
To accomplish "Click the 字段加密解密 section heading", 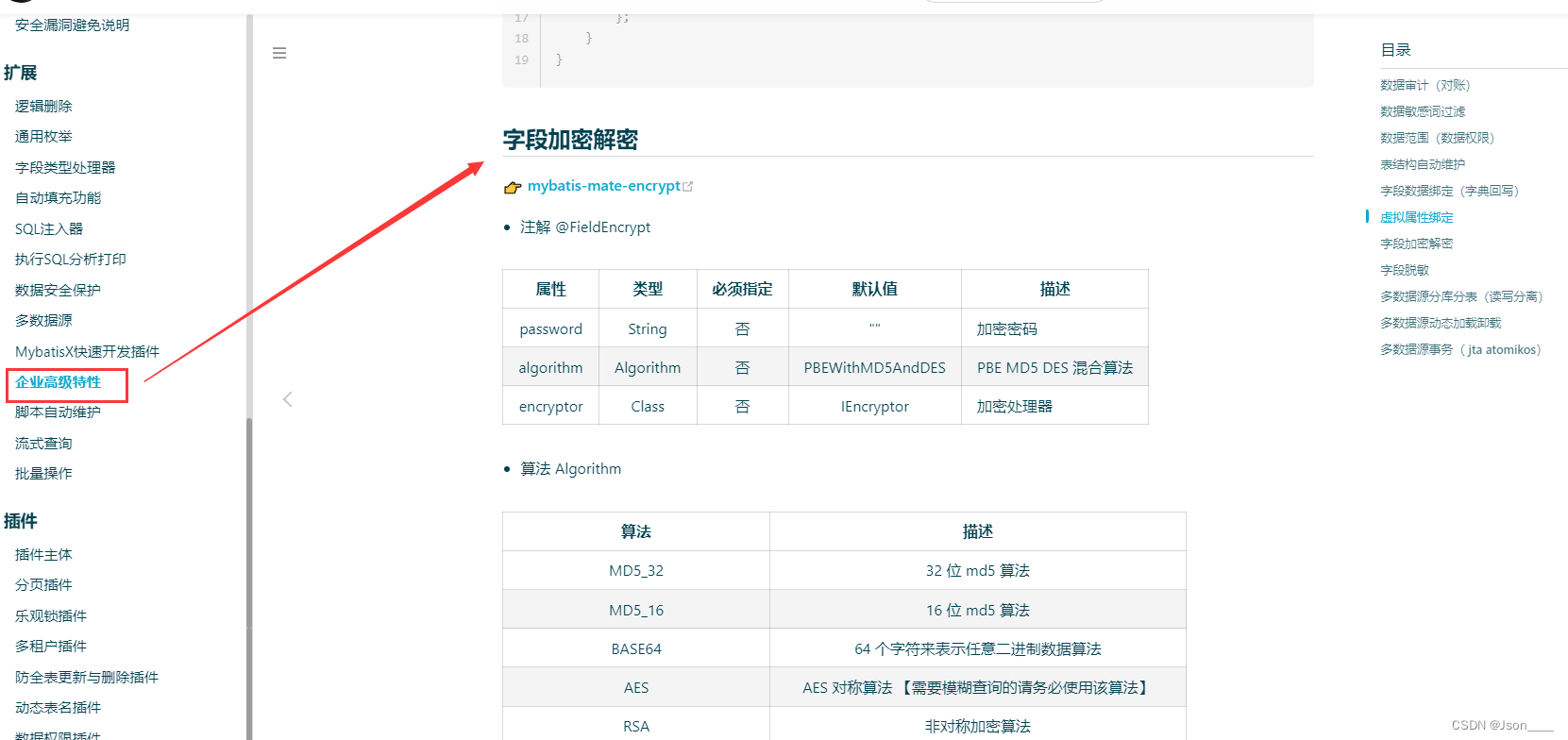I will point(570,140).
